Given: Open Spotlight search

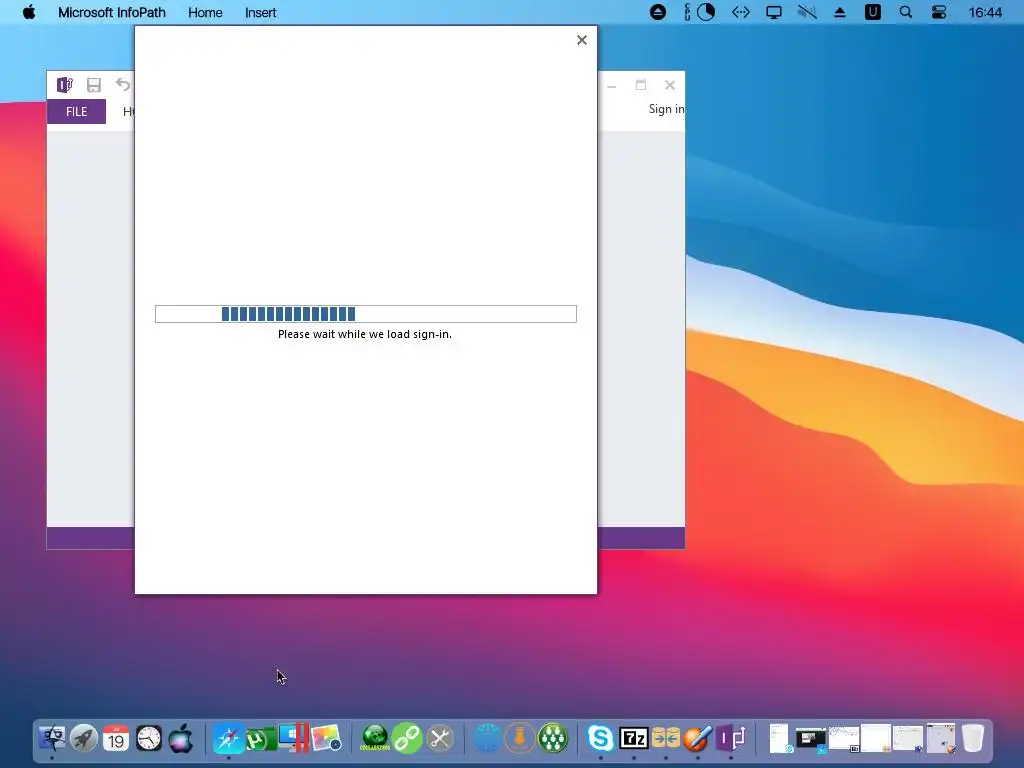Looking at the screenshot, I should (x=906, y=12).
